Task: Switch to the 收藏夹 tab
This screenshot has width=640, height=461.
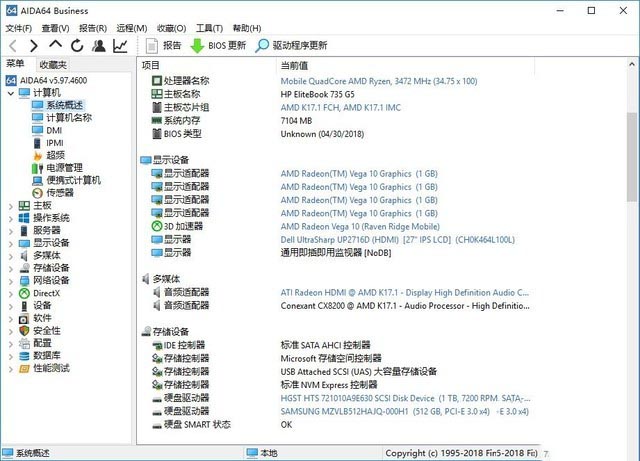Action: tap(53, 65)
